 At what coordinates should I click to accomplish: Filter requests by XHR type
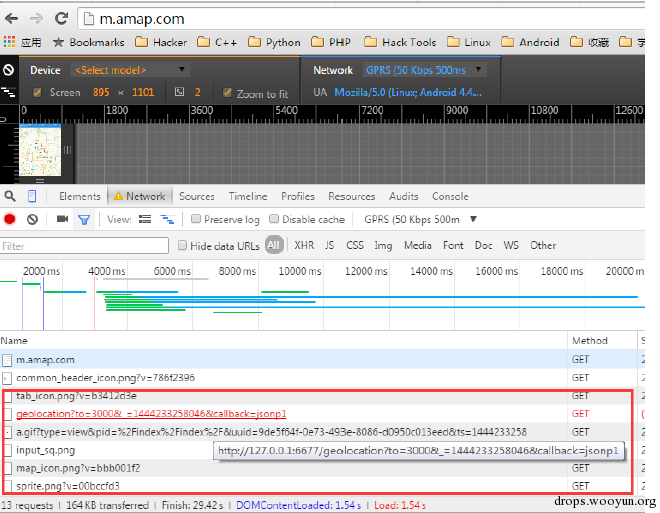[304, 245]
